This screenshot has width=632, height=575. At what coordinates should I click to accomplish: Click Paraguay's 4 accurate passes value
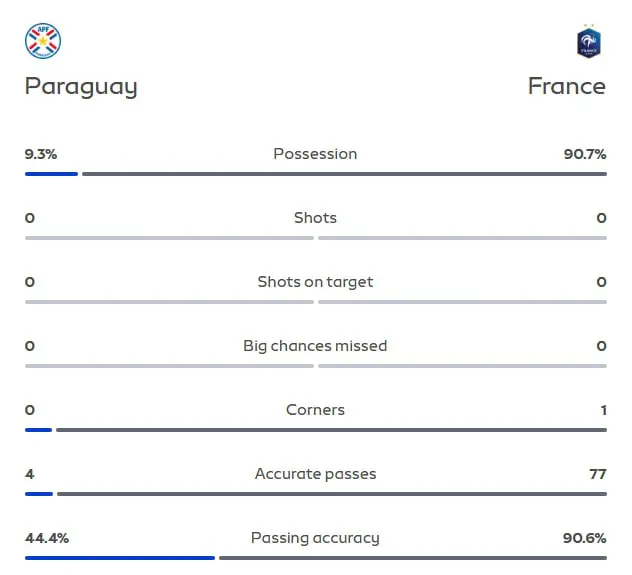point(29,474)
